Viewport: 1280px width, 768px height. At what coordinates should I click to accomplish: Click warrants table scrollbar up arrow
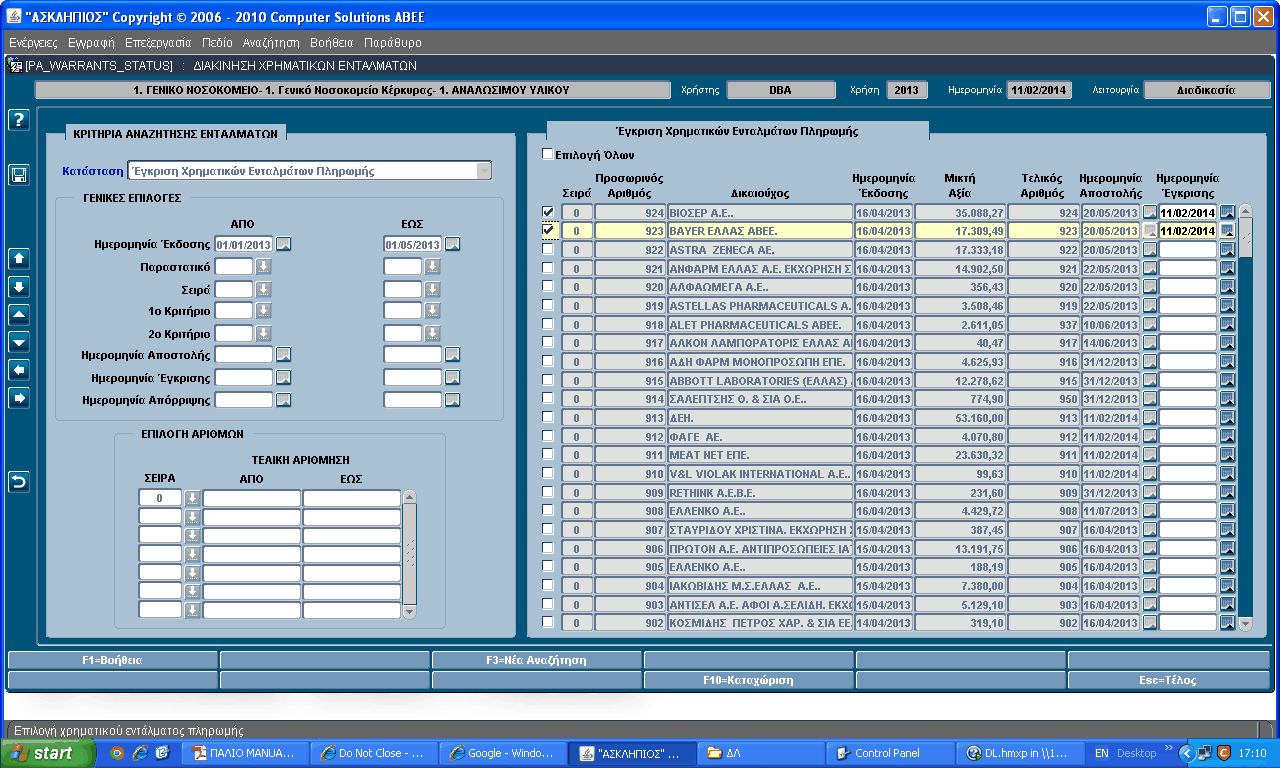click(1245, 211)
